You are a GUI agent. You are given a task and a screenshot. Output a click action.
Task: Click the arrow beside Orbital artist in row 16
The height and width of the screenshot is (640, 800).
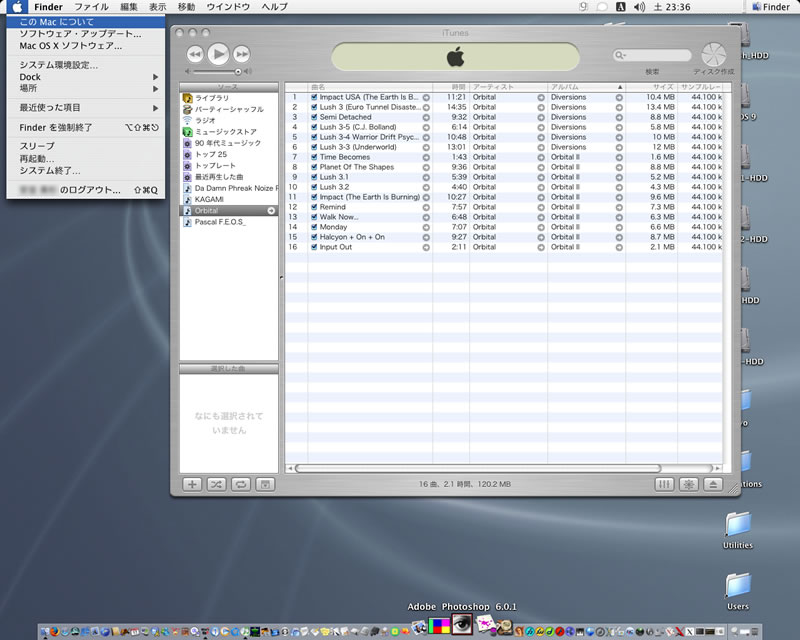point(541,247)
